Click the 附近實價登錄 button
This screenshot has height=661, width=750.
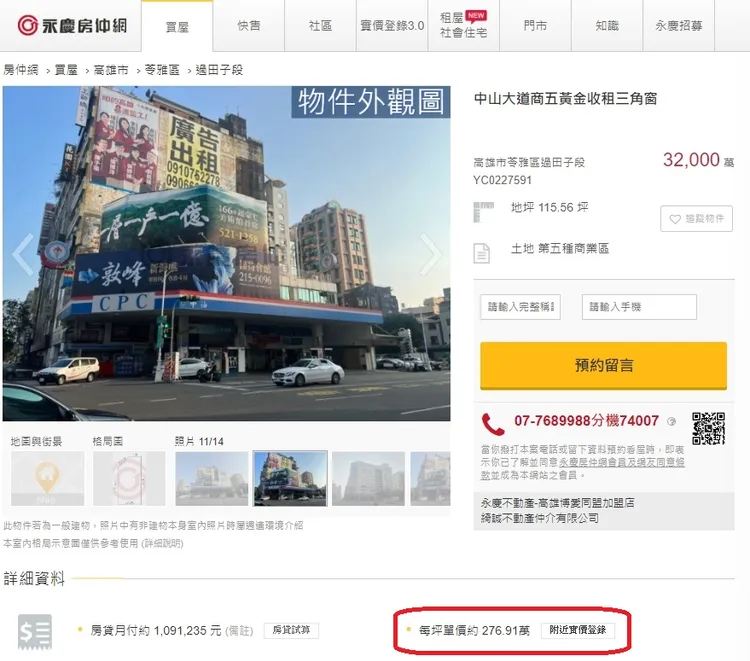pos(578,630)
